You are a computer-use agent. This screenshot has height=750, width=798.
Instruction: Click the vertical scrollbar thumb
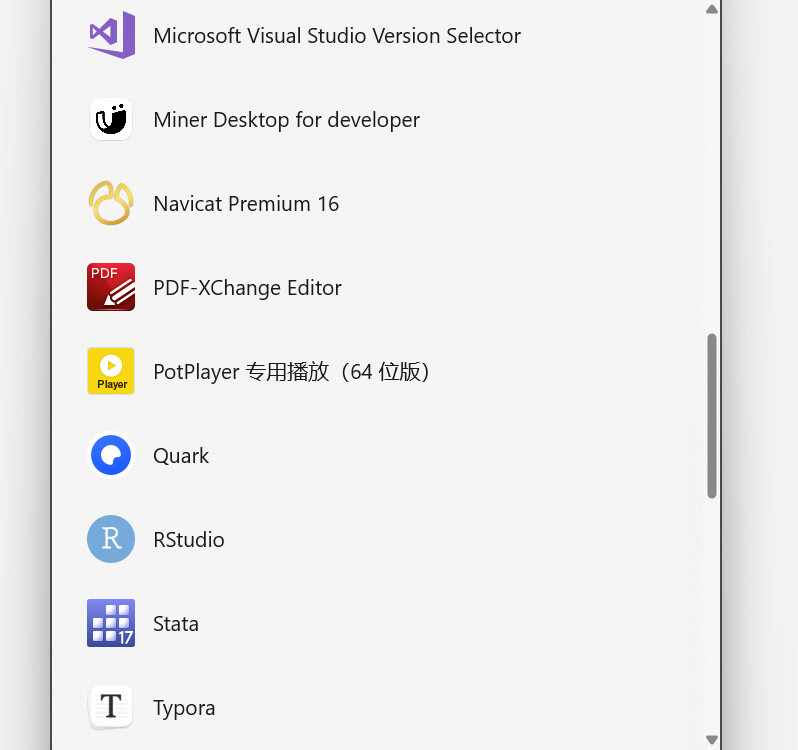(x=712, y=416)
